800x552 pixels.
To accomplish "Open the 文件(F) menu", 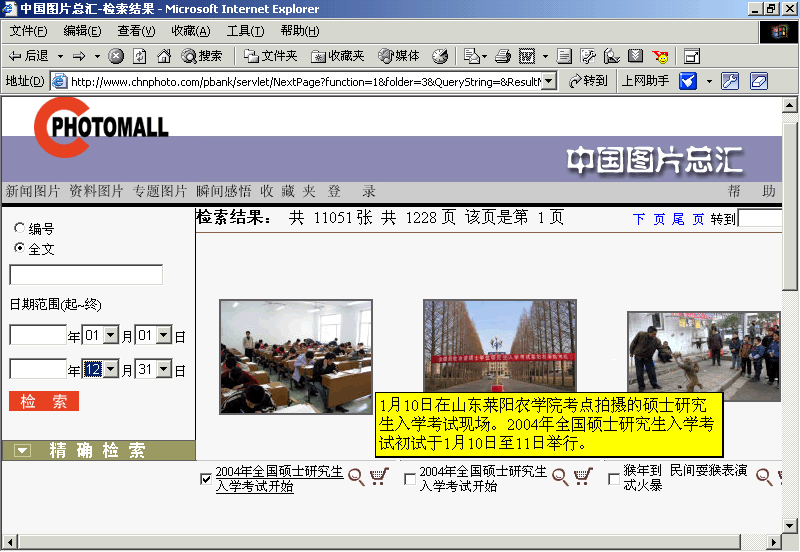I will [x=29, y=31].
